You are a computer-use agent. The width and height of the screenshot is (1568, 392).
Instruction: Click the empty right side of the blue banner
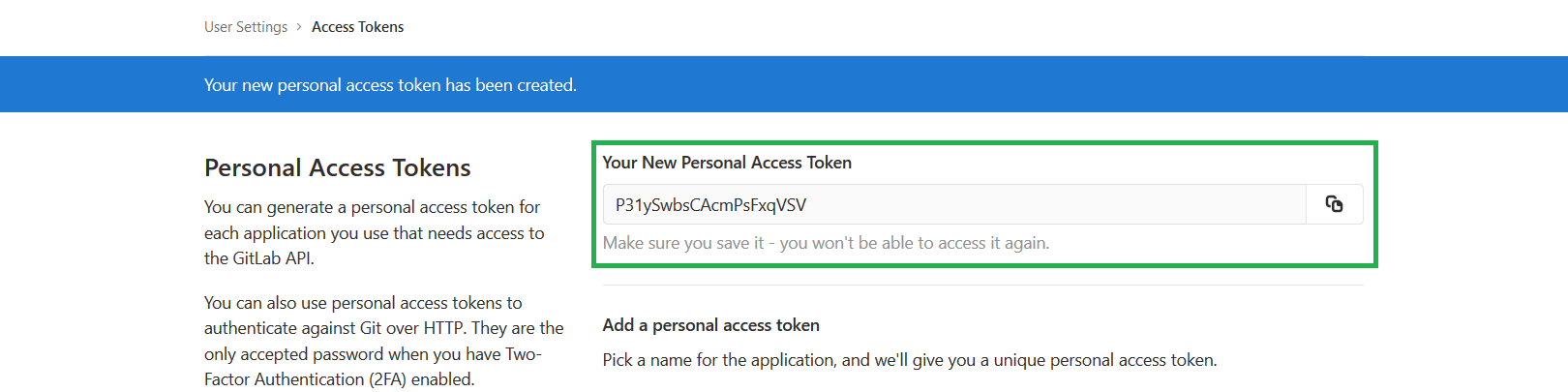[x=1161, y=85]
